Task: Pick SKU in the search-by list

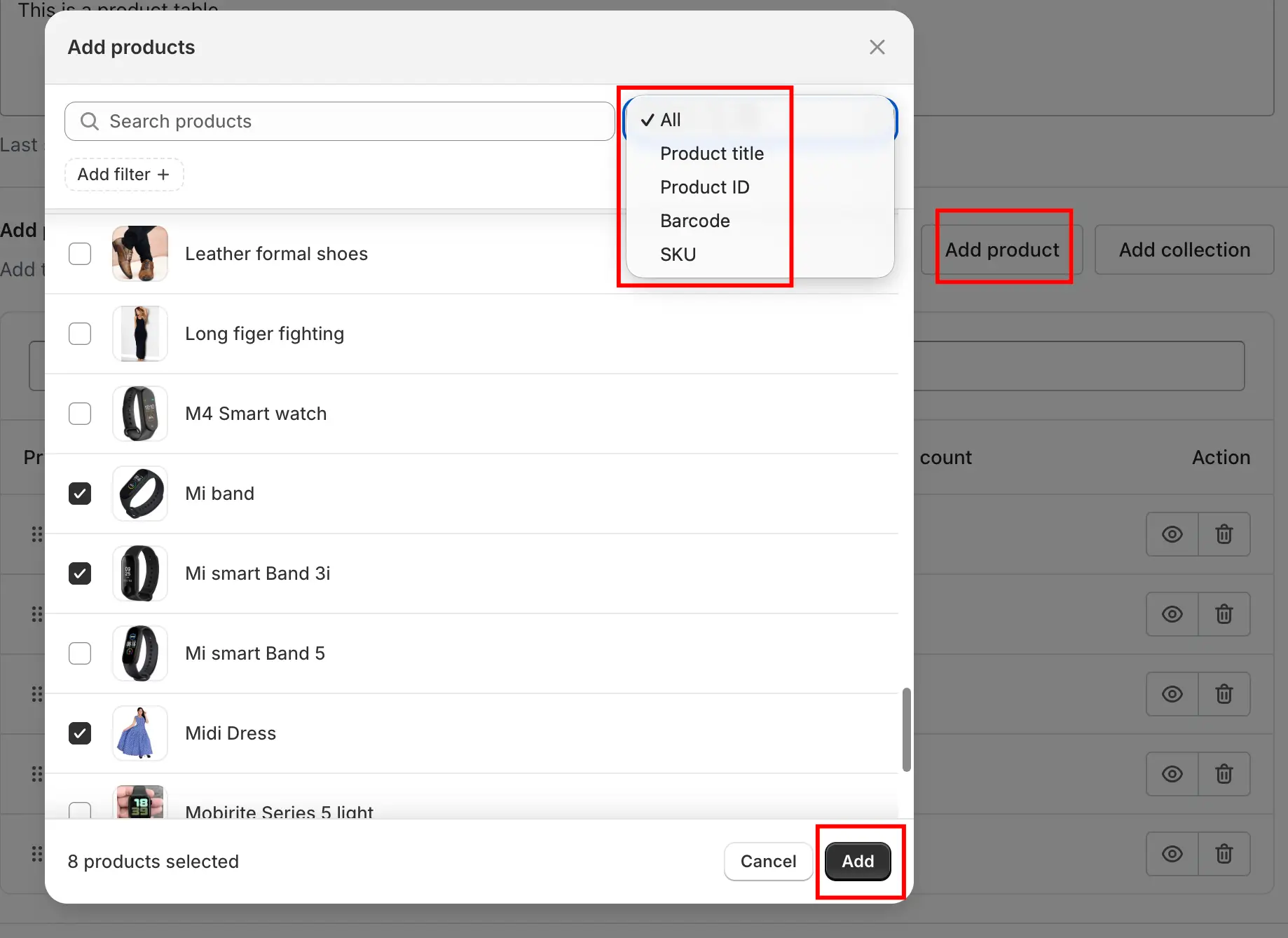Action: click(678, 254)
